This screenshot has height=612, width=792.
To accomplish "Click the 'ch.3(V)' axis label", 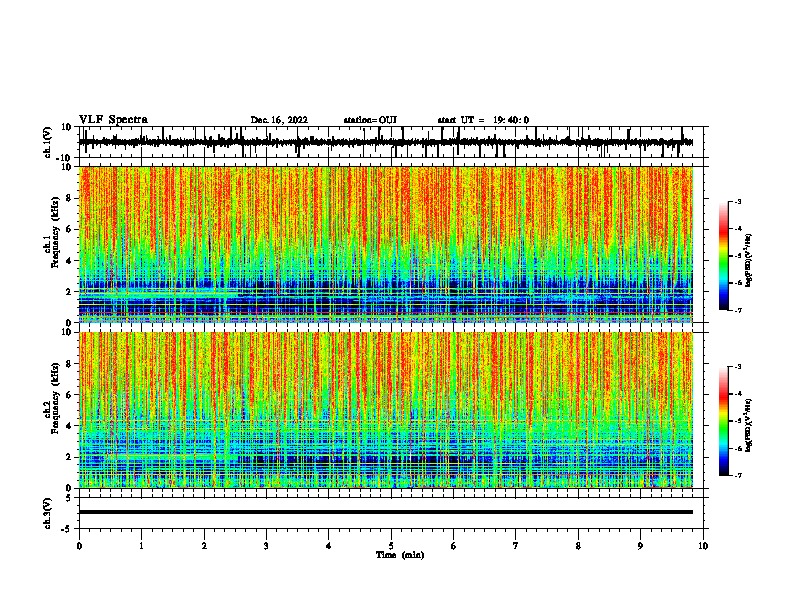I will click(48, 513).
